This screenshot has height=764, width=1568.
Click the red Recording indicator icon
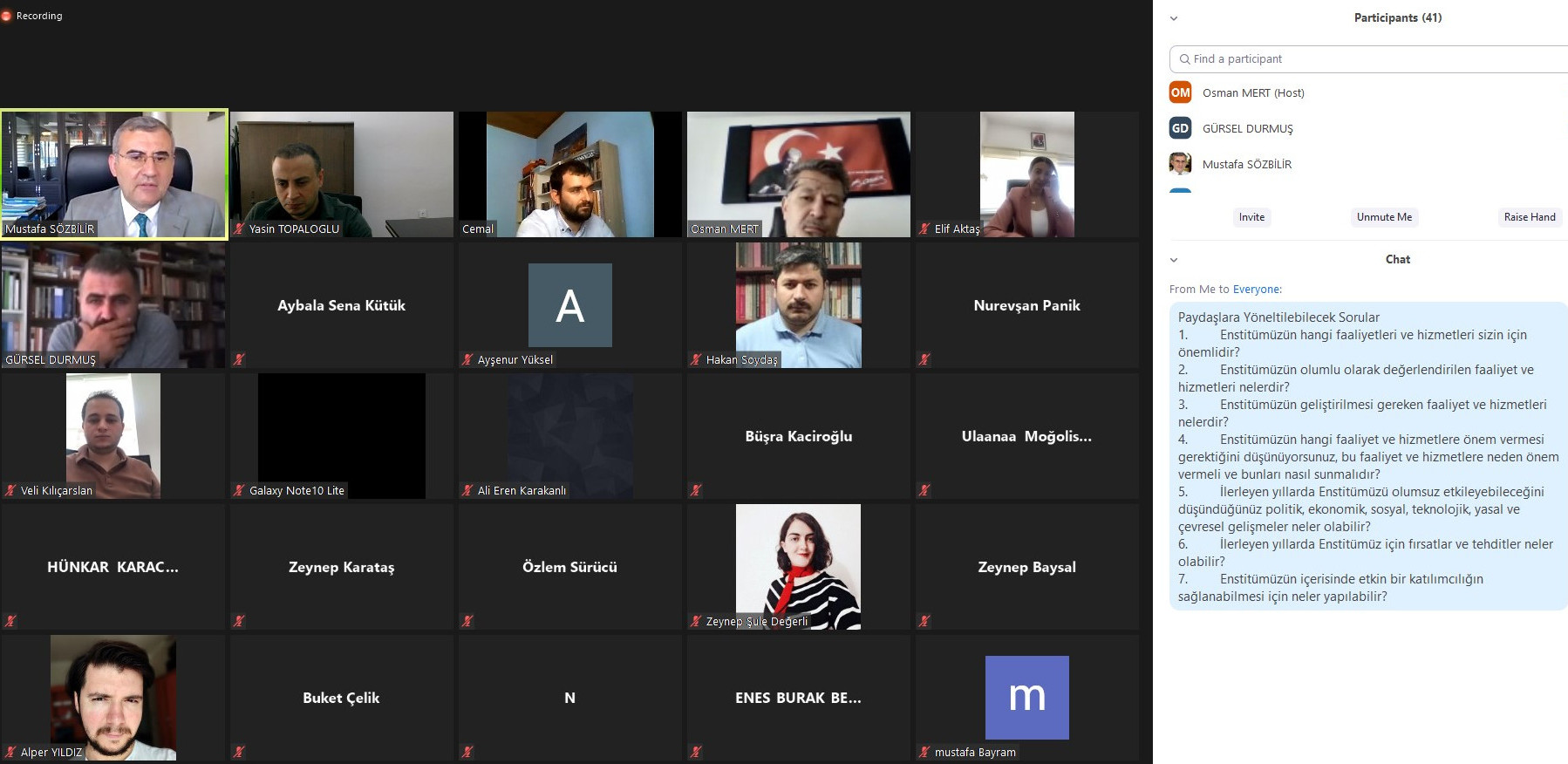(6, 16)
